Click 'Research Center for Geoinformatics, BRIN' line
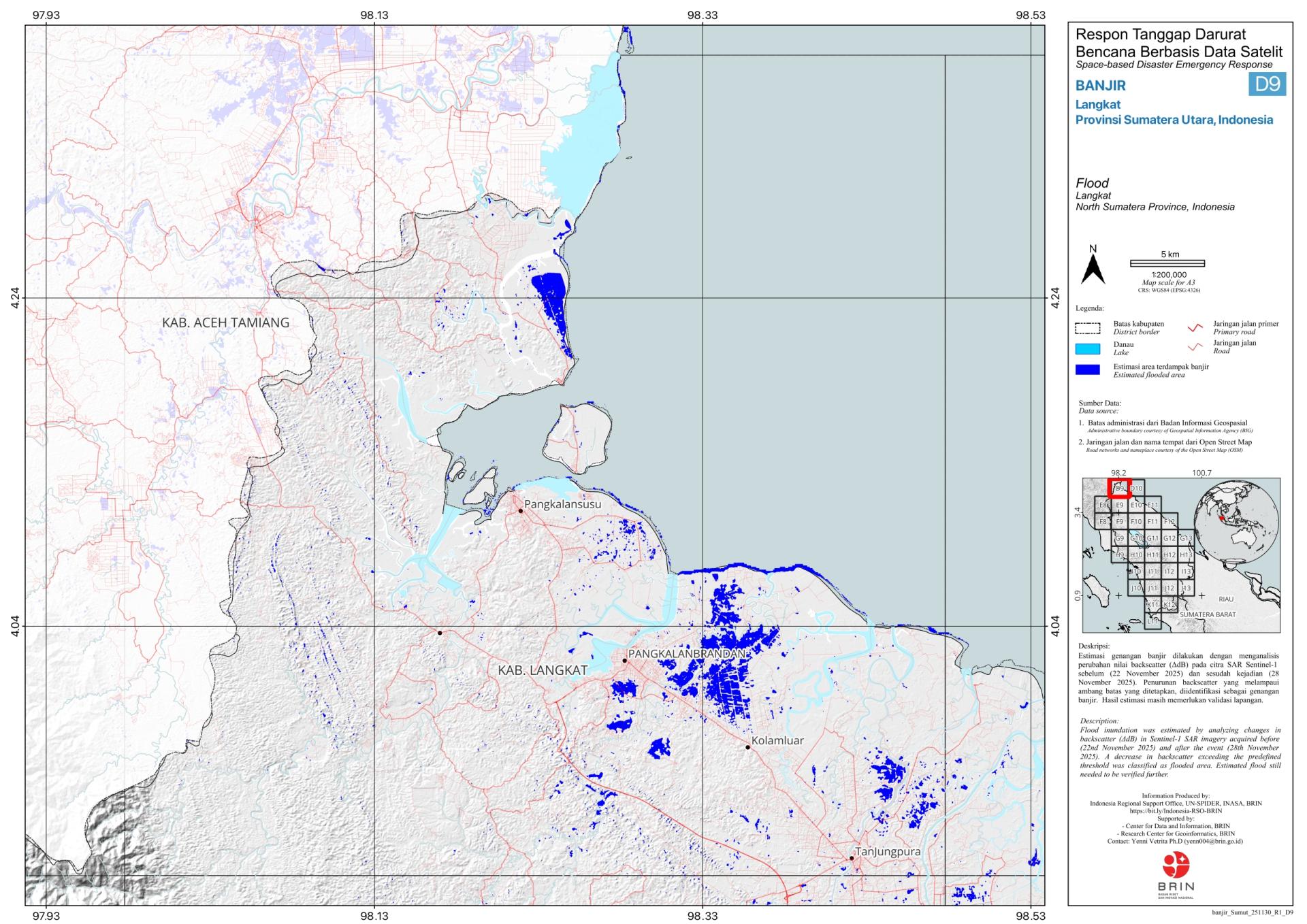This screenshot has width=1307, height=924. [1176, 834]
